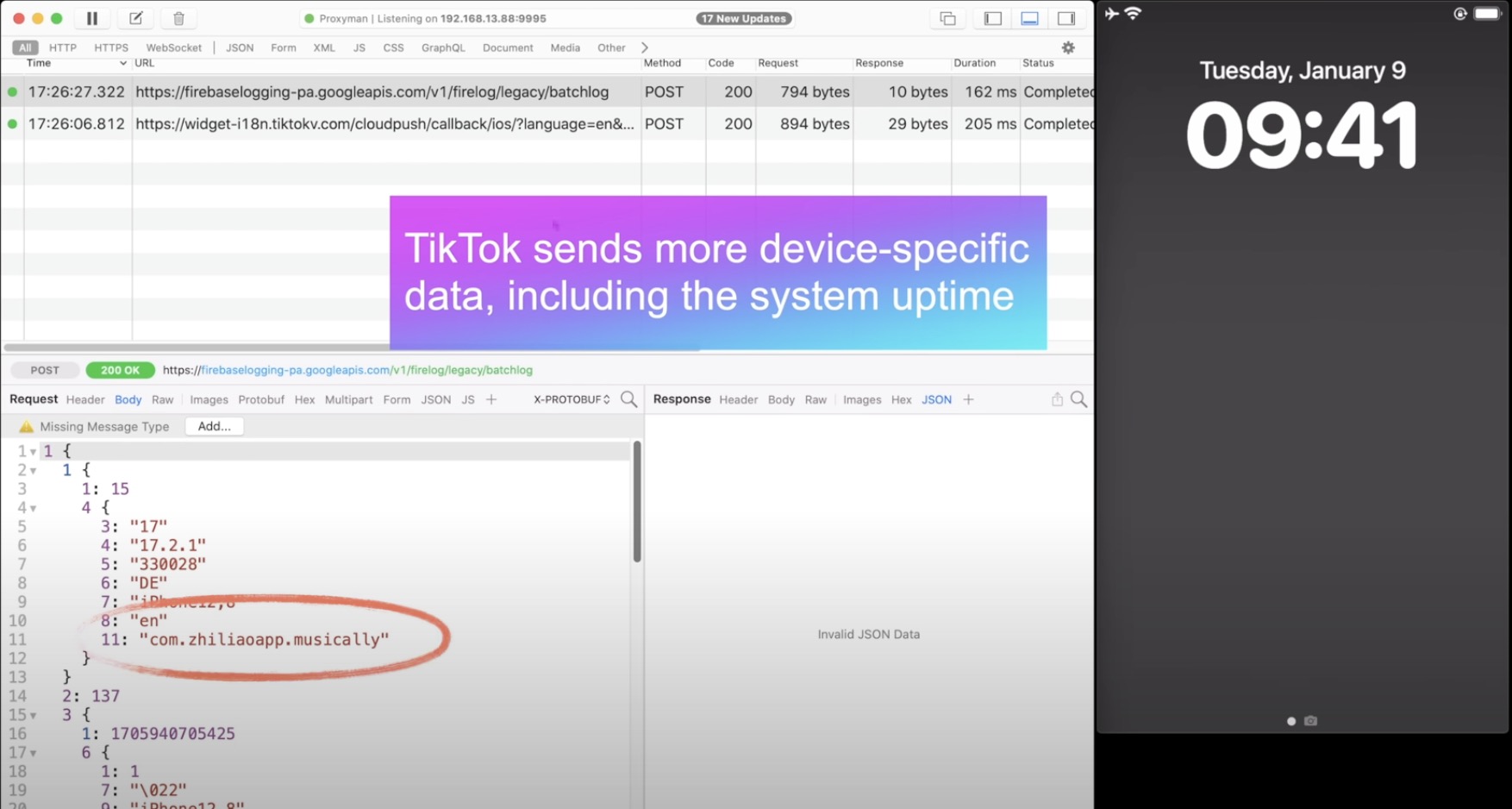Open Request Raw tab
This screenshot has width=1512, height=809.
tap(162, 399)
